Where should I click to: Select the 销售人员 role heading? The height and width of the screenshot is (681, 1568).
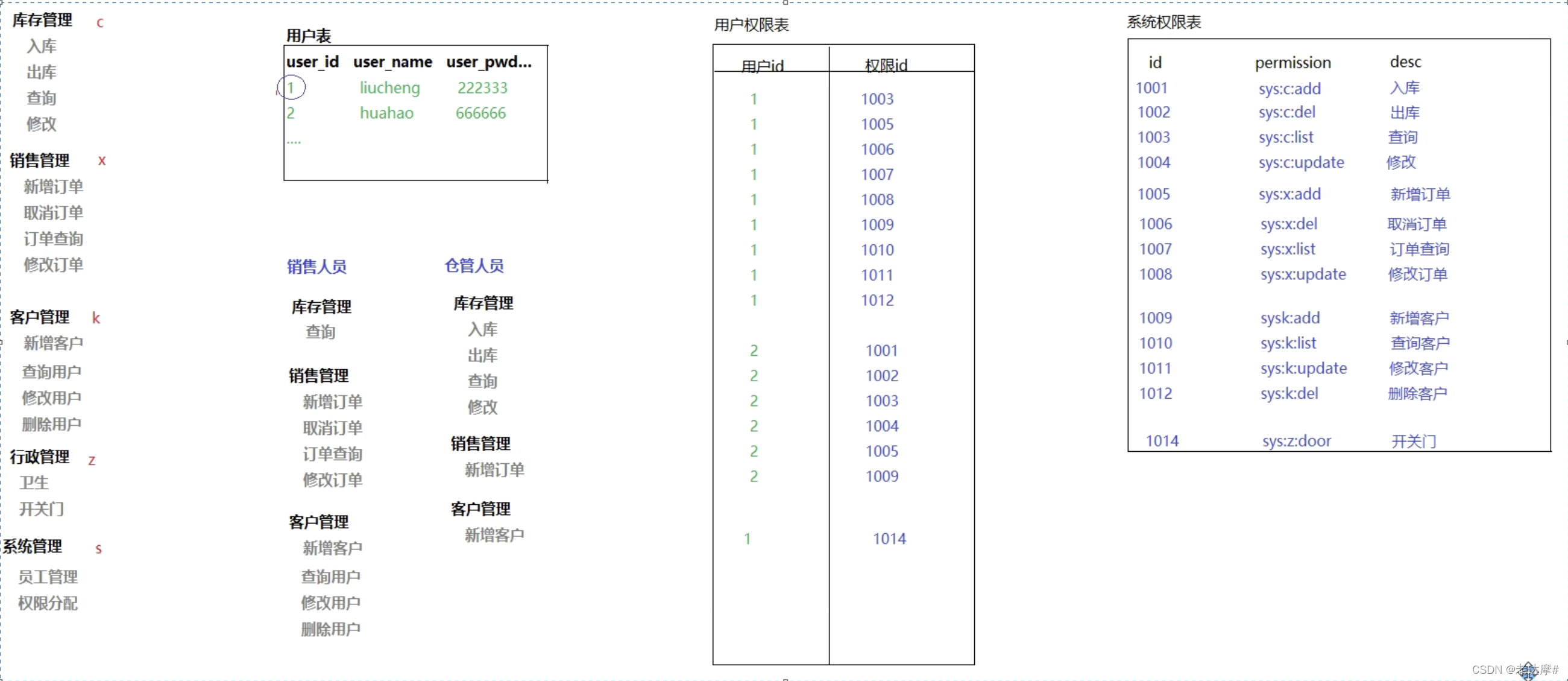click(316, 267)
